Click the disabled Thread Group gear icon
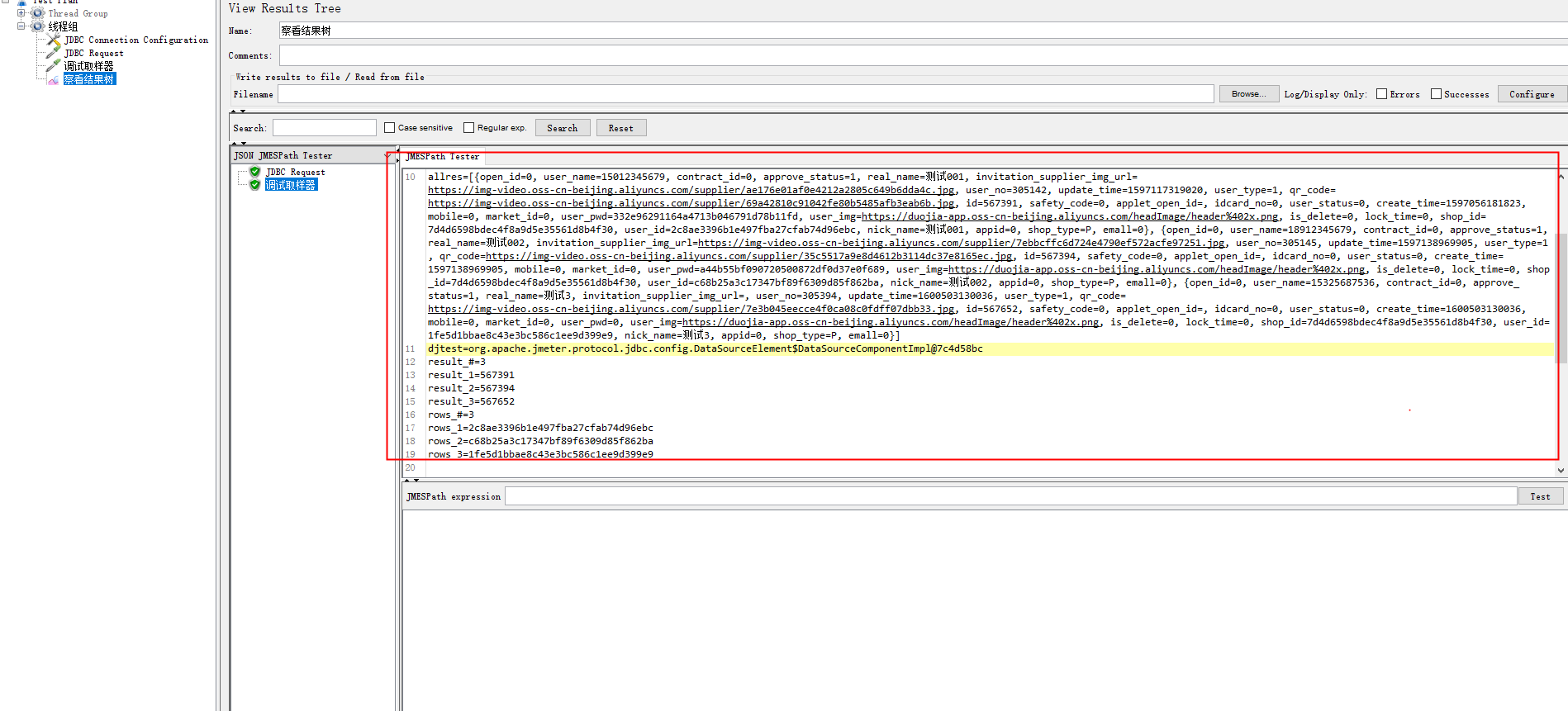 click(x=38, y=13)
